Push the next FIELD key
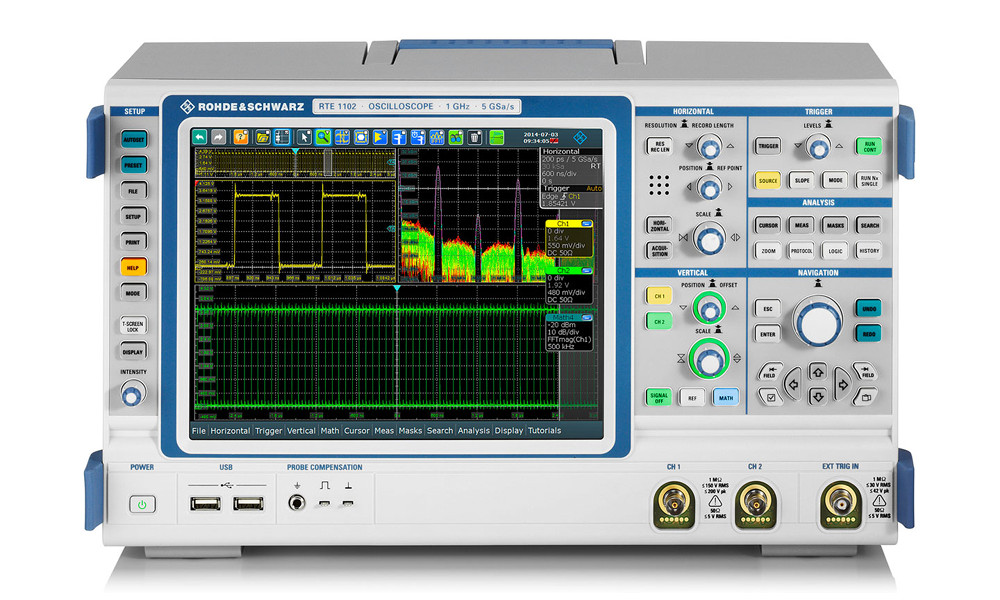 (x=865, y=372)
